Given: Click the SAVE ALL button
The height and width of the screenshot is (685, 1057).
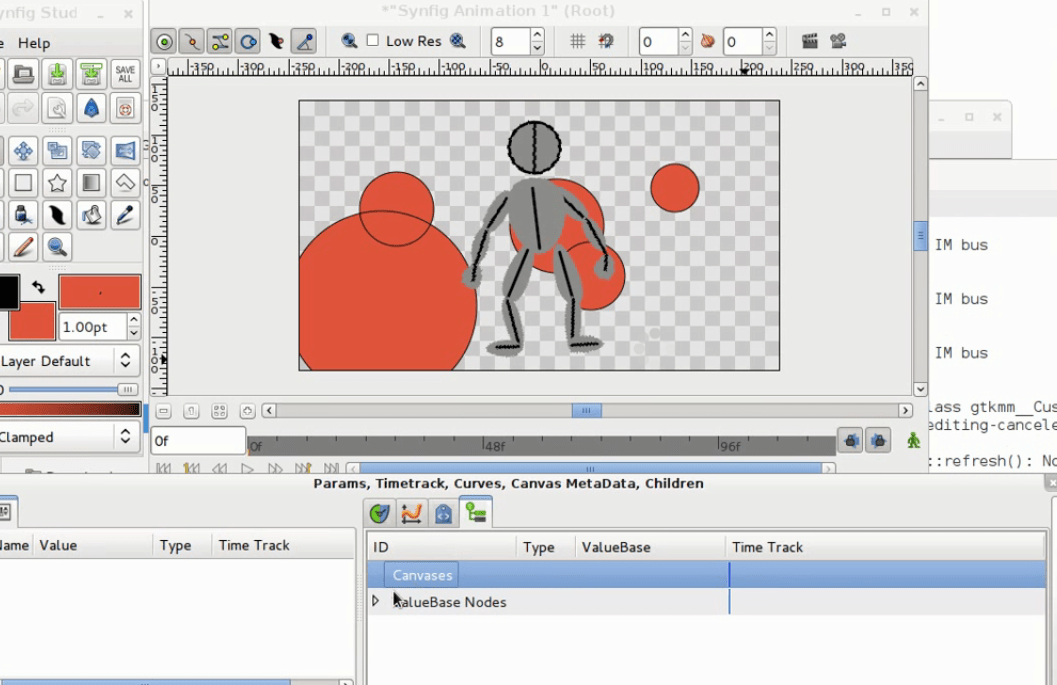Looking at the screenshot, I should (124, 74).
